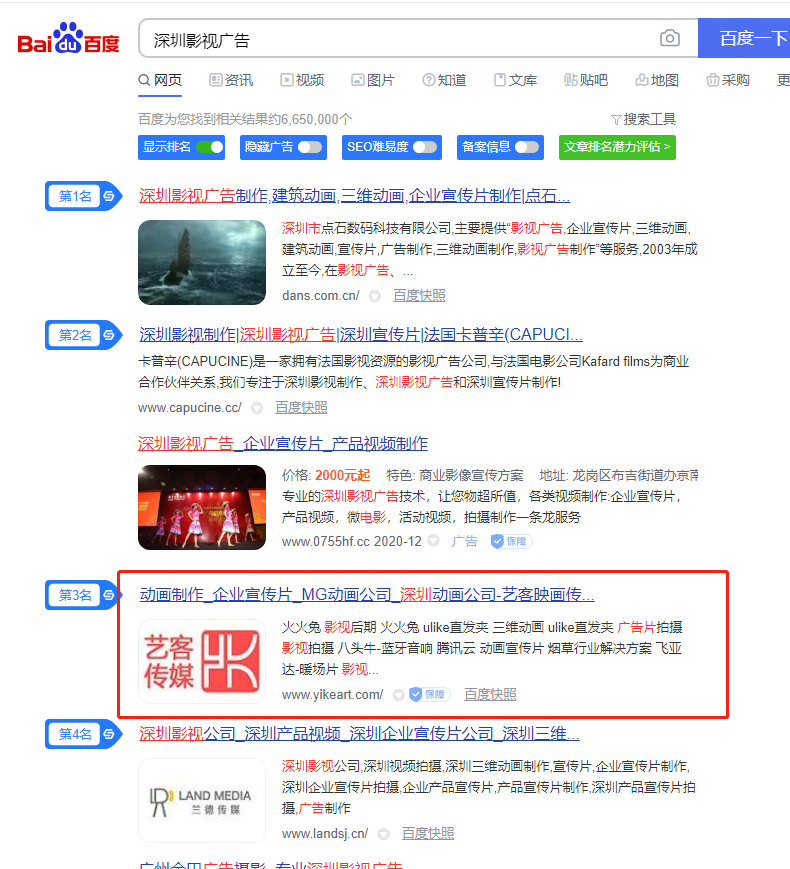Click 文章排名潜力评估 green button
The width and height of the screenshot is (790, 869).
point(617,147)
